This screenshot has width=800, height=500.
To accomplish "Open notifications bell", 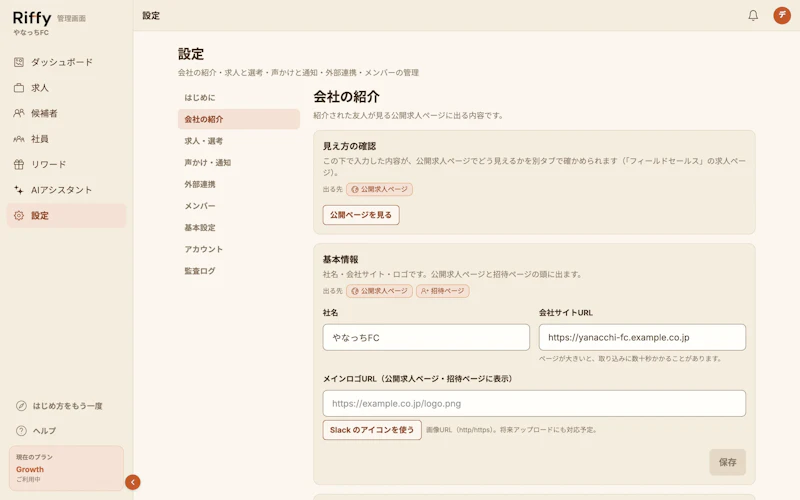I will click(753, 15).
